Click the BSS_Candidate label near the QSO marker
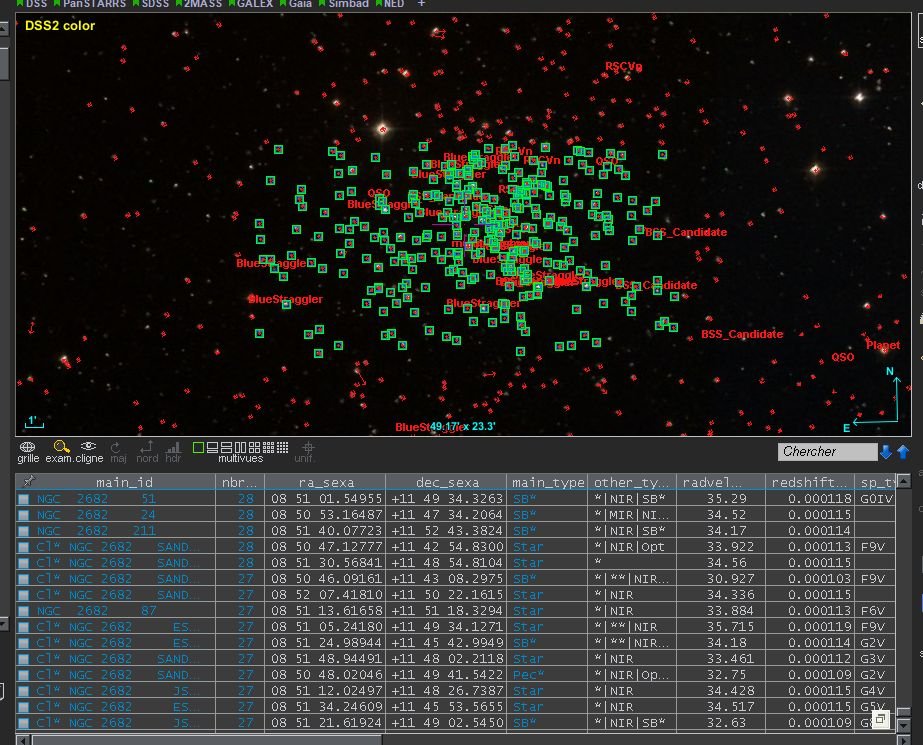This screenshot has width=923, height=745. coord(741,334)
